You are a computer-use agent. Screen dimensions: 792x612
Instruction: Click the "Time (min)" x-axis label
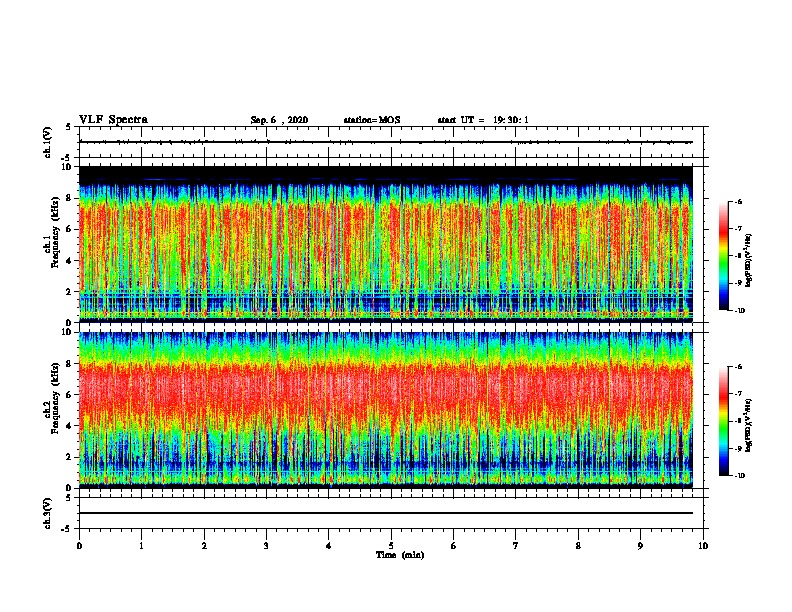[400, 555]
